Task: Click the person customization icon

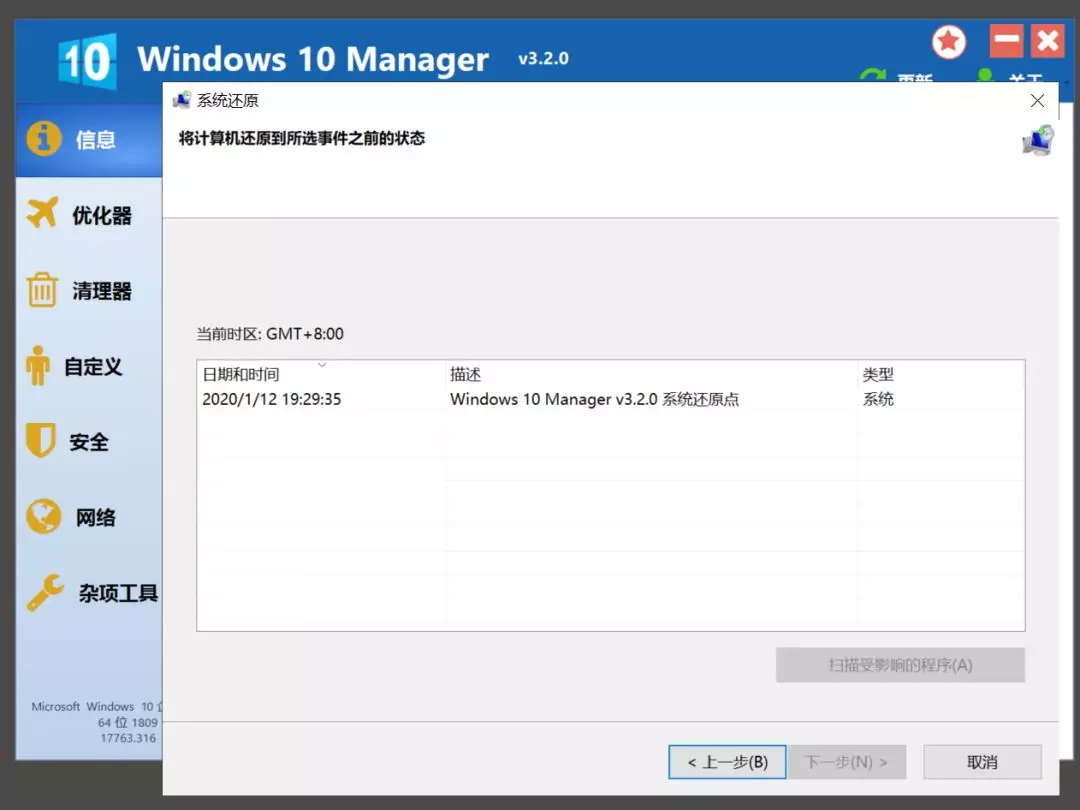Action: (x=38, y=365)
